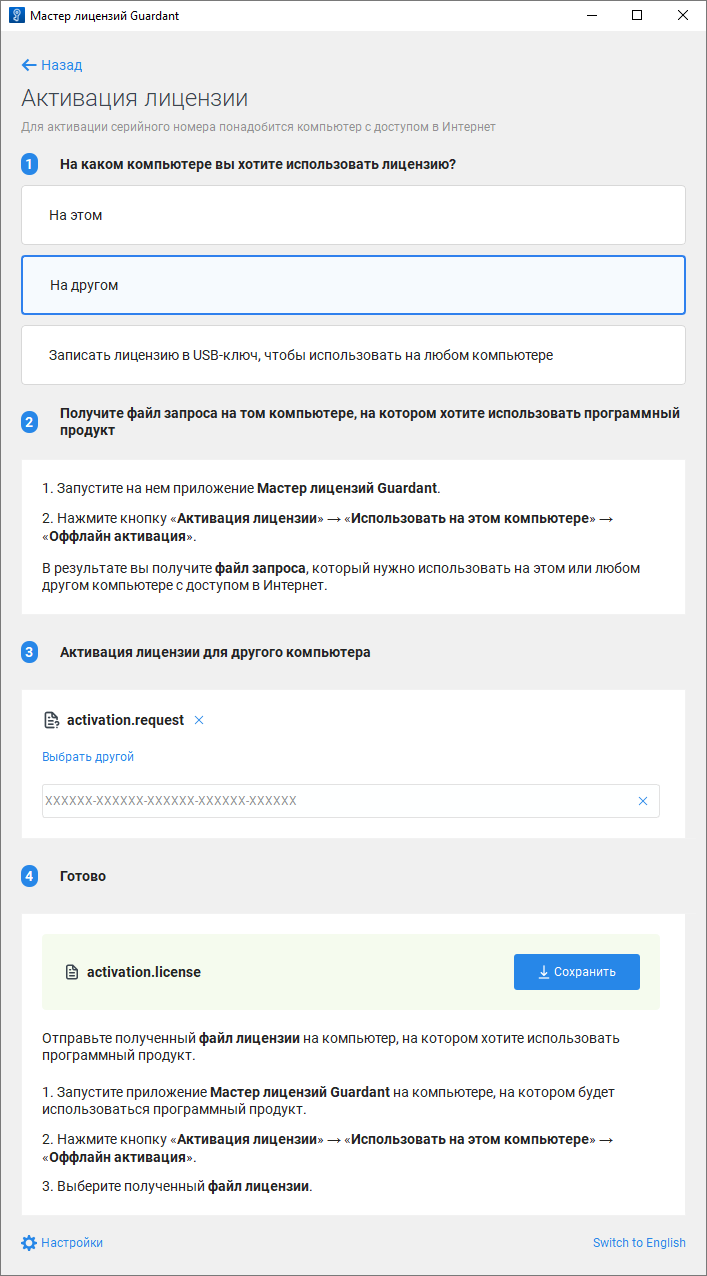Click the activation.request file icon
Image resolution: width=707 pixels, height=1276 pixels.
coord(51,720)
